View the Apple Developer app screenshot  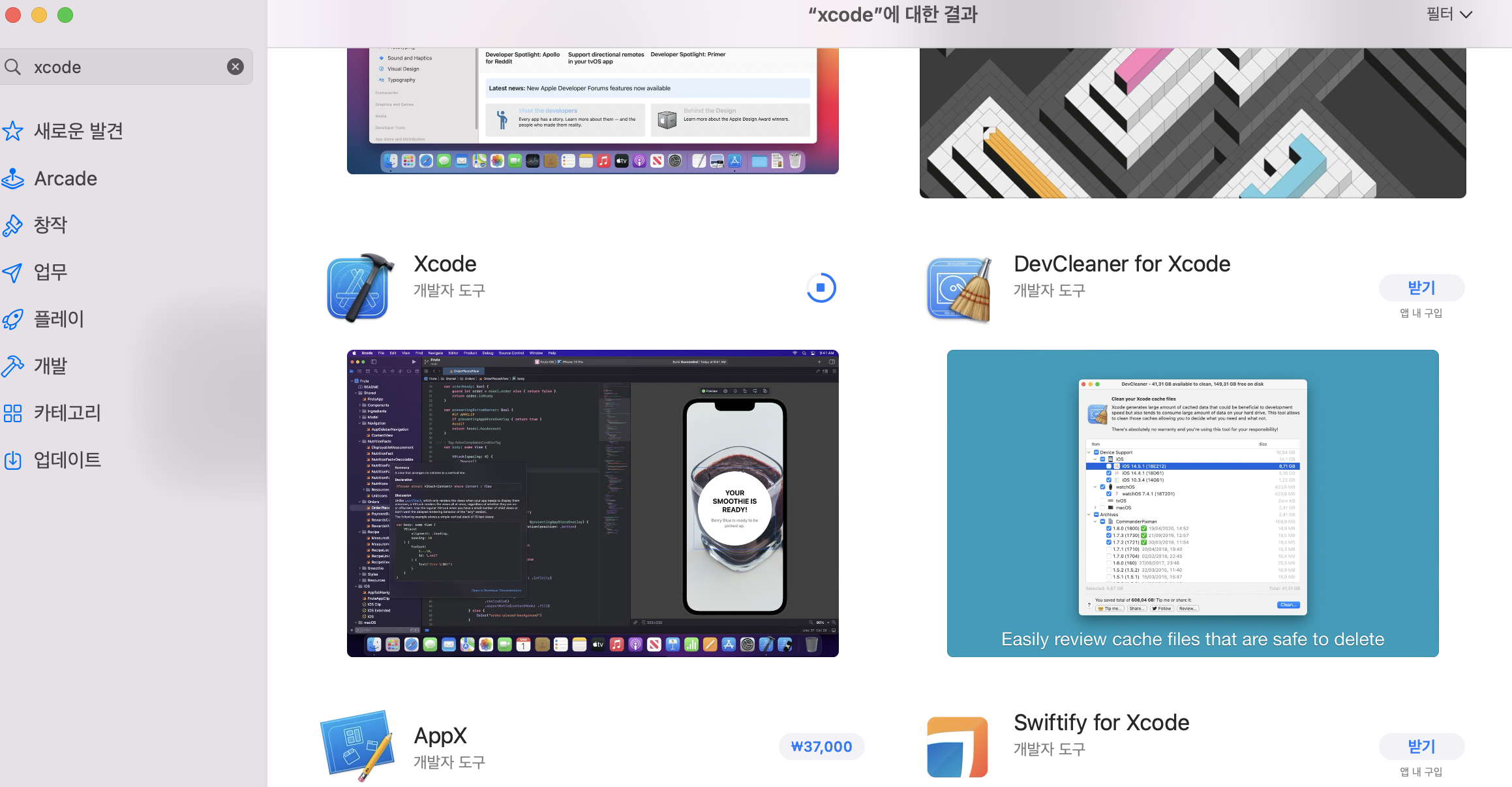coord(593,111)
